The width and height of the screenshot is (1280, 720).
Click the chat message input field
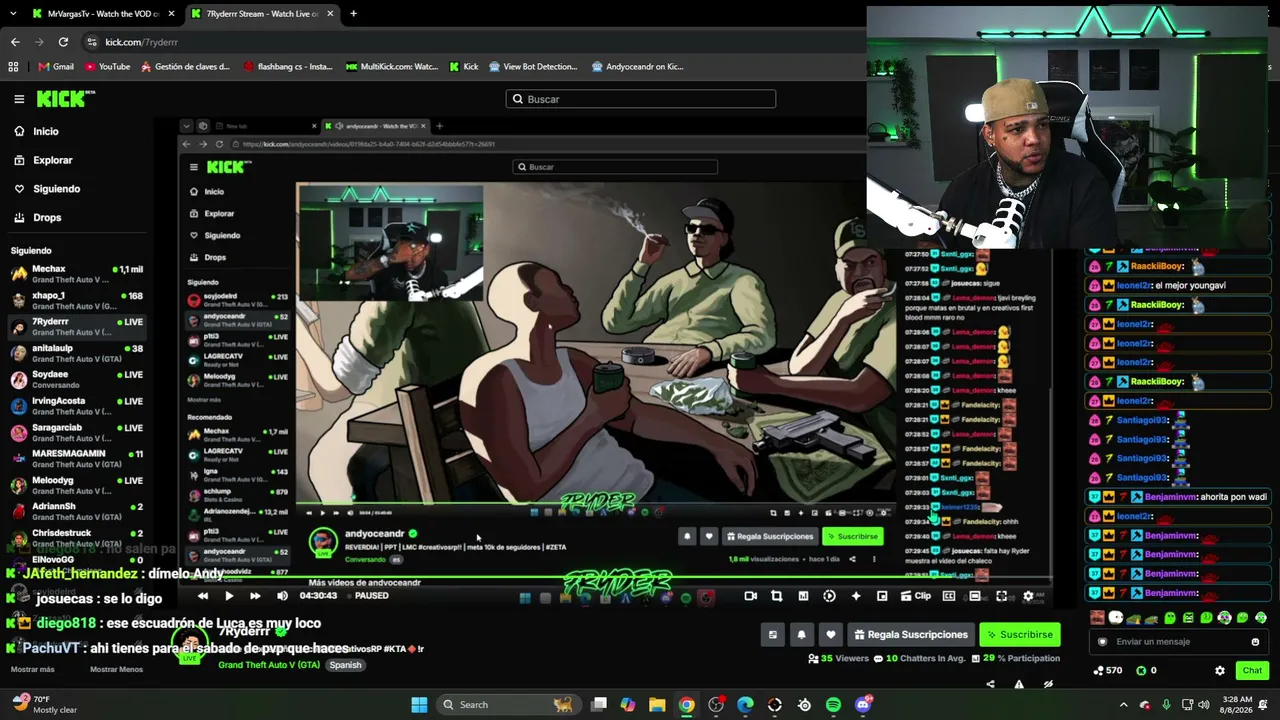click(1178, 642)
